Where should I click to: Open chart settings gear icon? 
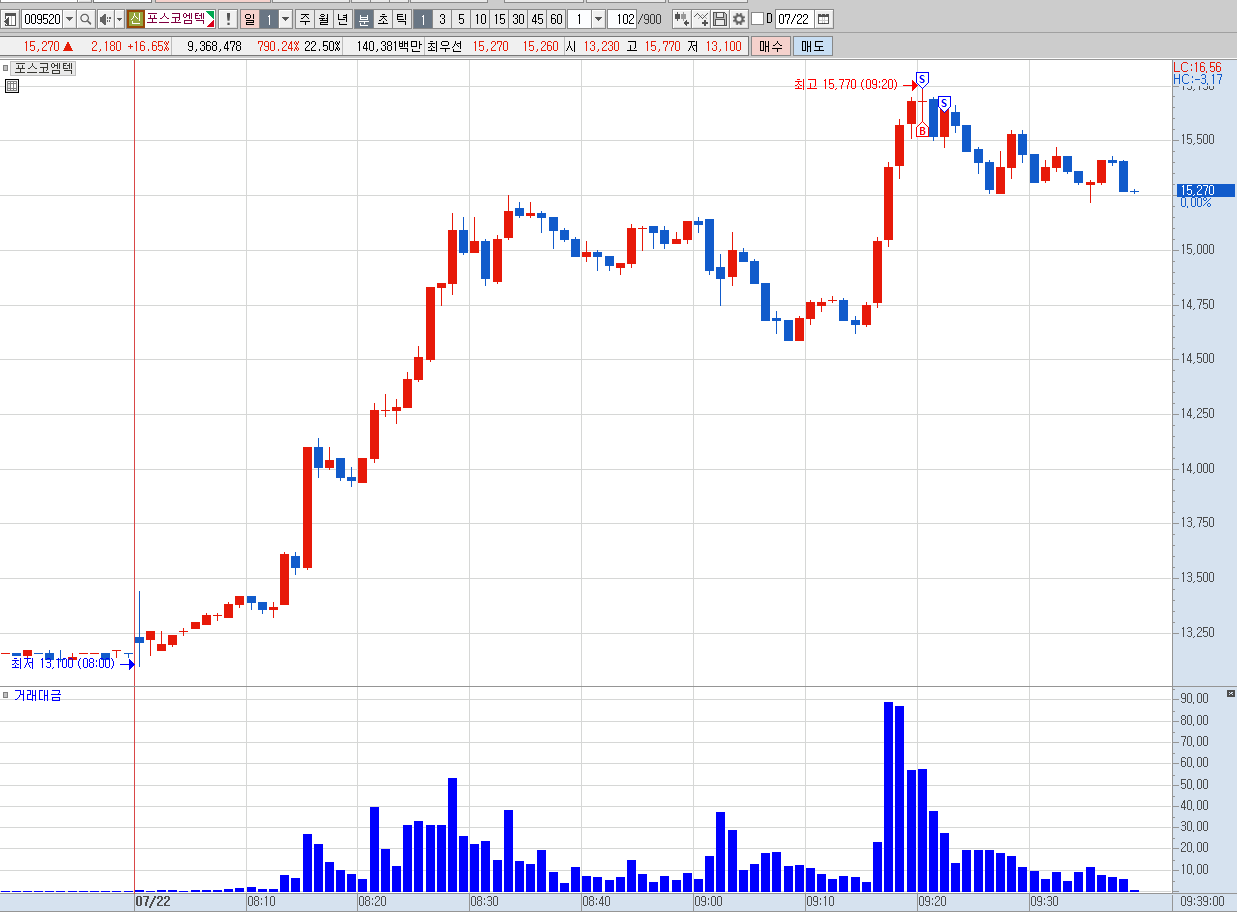pos(739,19)
